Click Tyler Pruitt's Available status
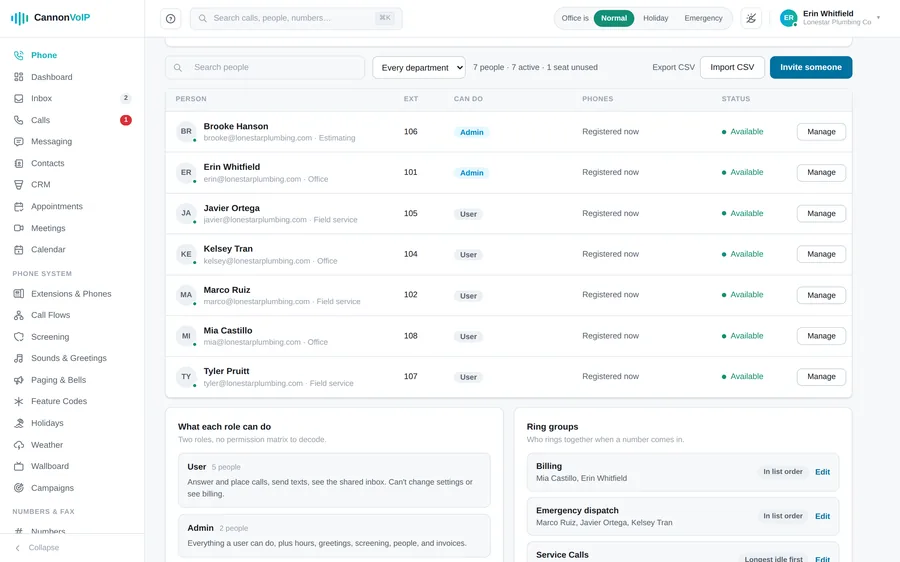900x562 pixels. point(743,377)
